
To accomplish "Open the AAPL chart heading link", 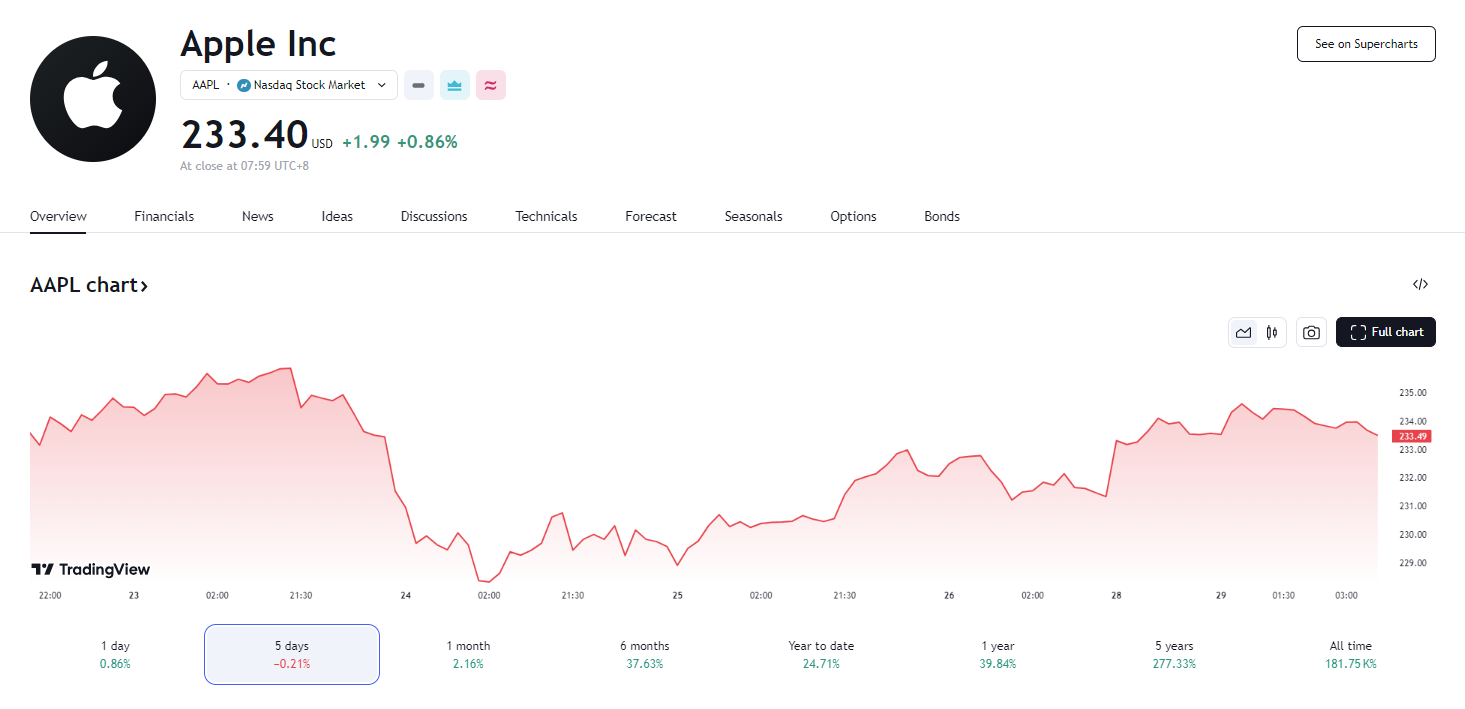I will tap(89, 285).
